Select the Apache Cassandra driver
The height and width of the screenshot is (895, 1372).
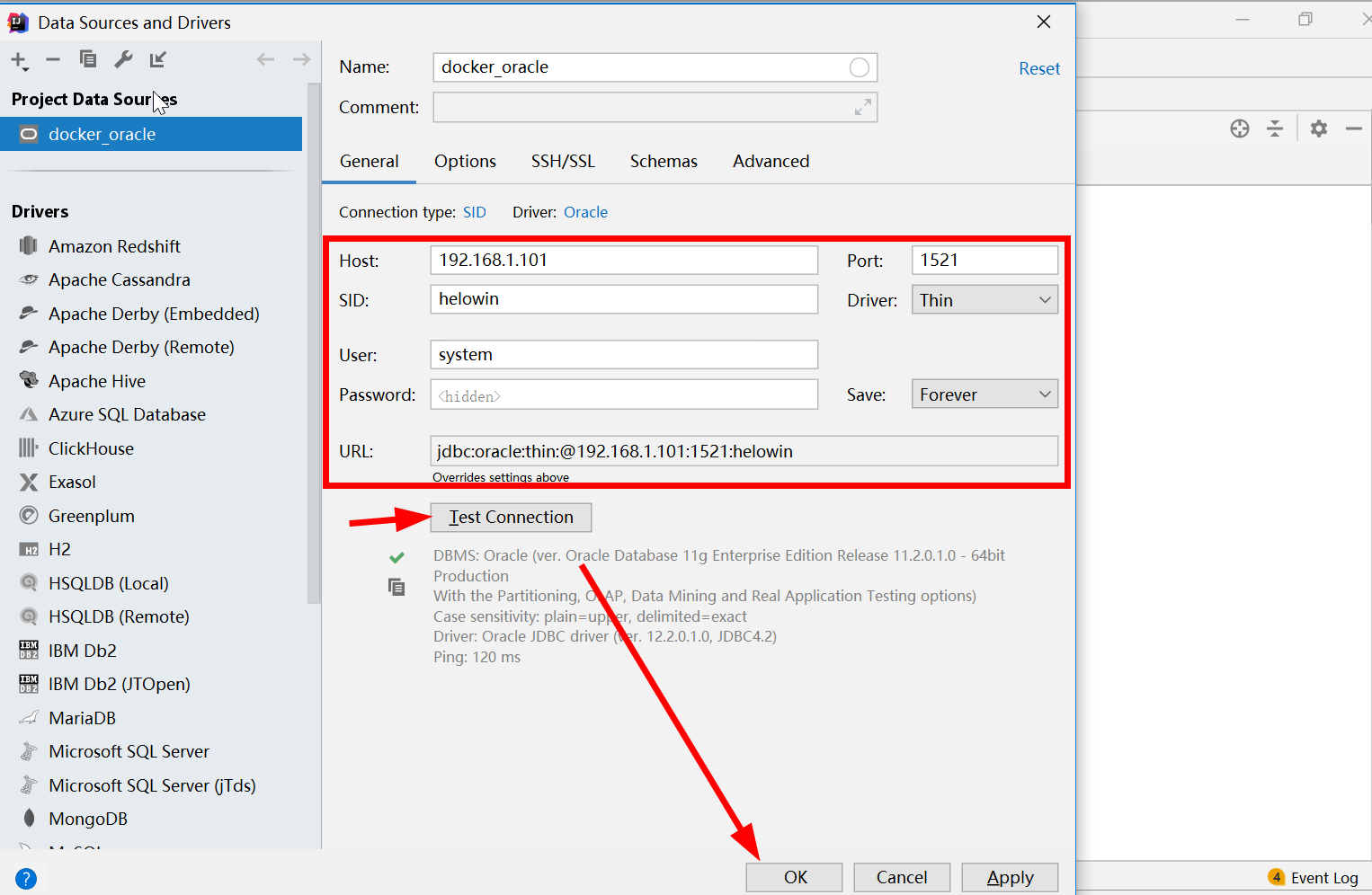(x=120, y=280)
